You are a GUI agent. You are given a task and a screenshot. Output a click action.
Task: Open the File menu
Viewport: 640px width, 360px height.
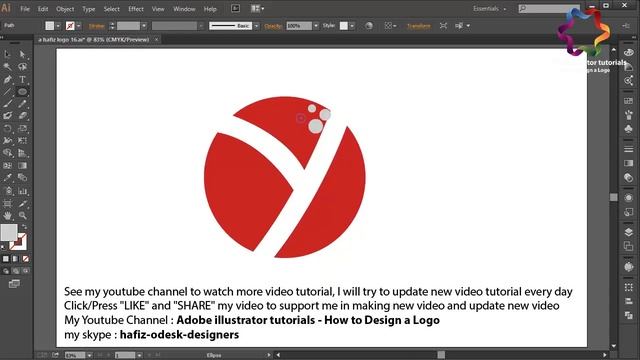click(25, 9)
